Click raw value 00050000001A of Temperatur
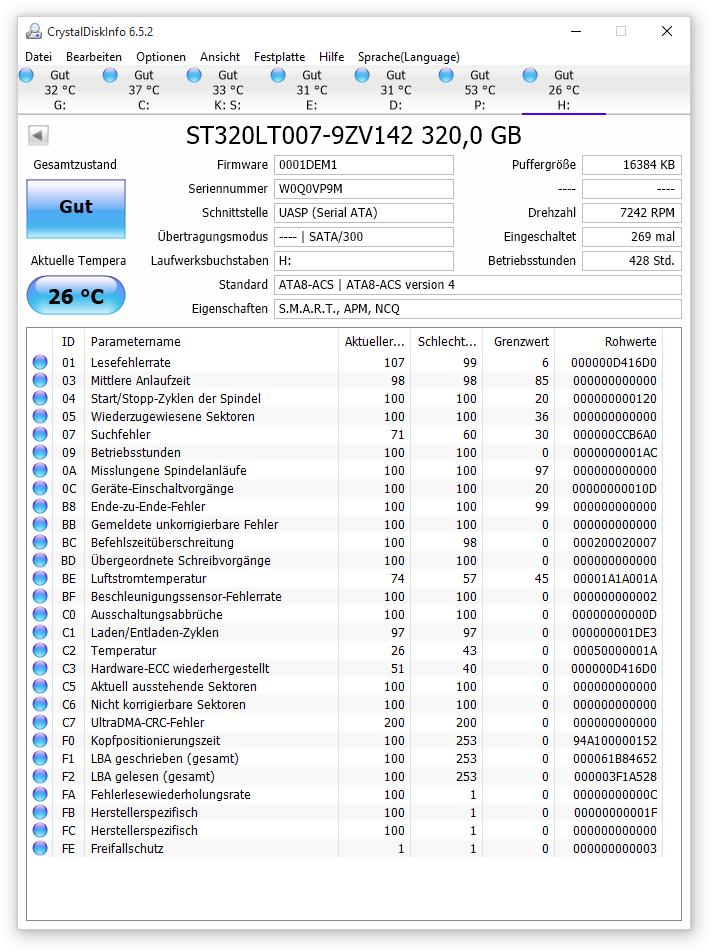712x952 pixels. 614,651
